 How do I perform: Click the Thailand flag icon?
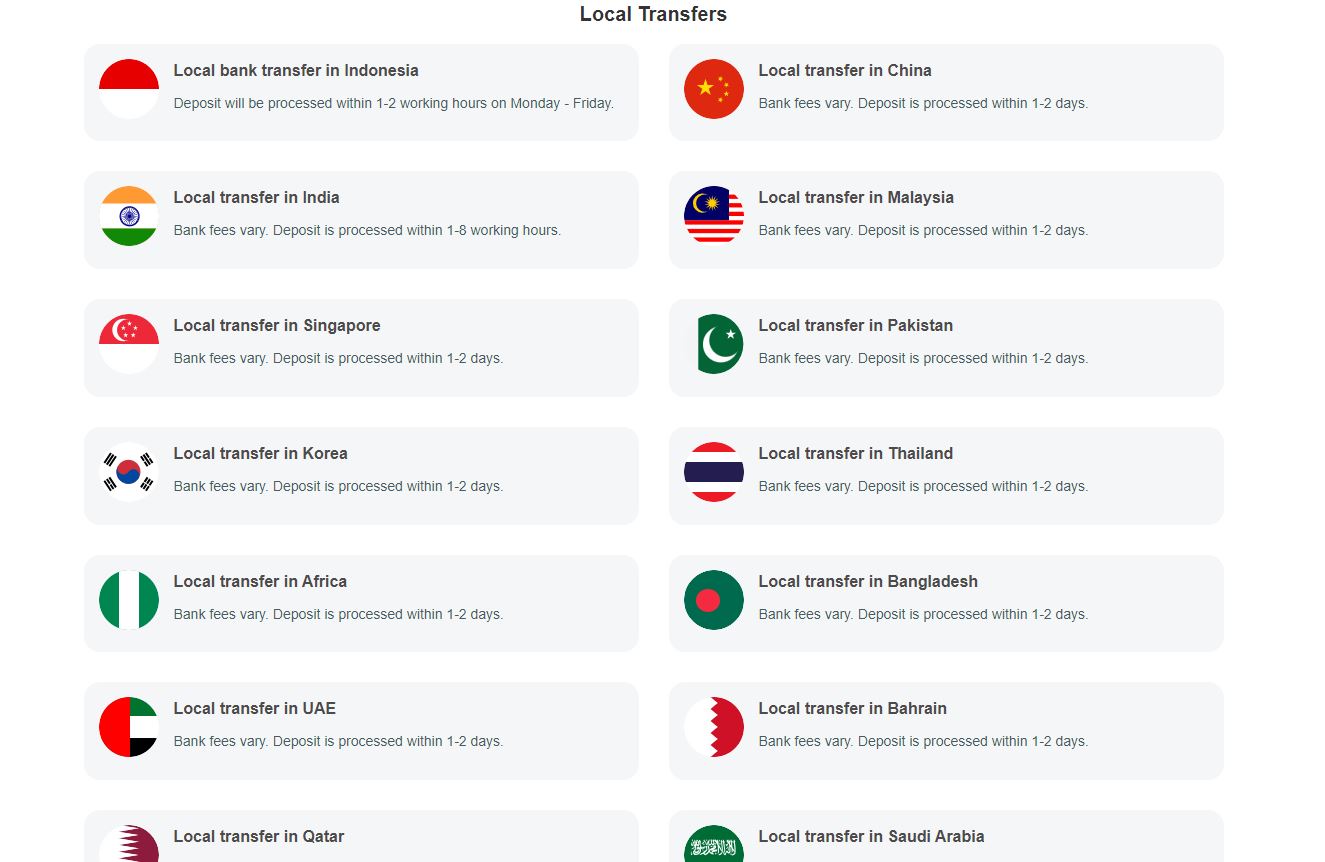click(x=714, y=472)
